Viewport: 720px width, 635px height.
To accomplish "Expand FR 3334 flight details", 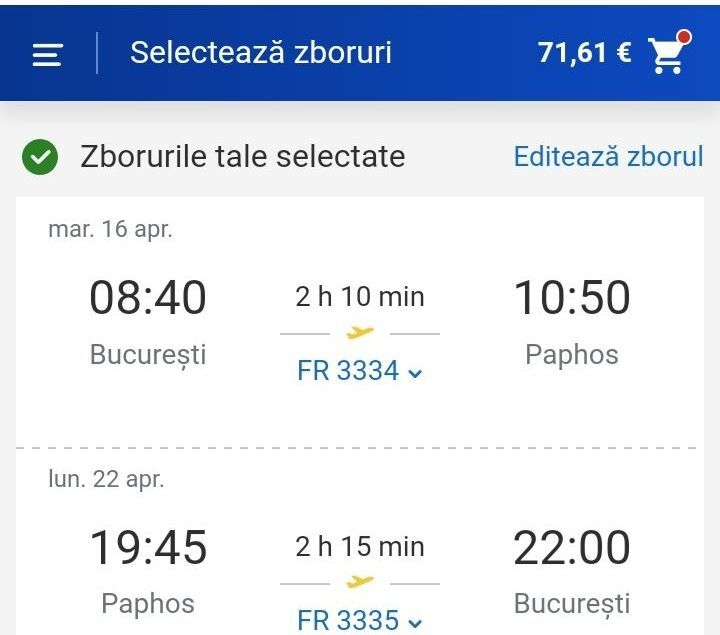I will [360, 371].
